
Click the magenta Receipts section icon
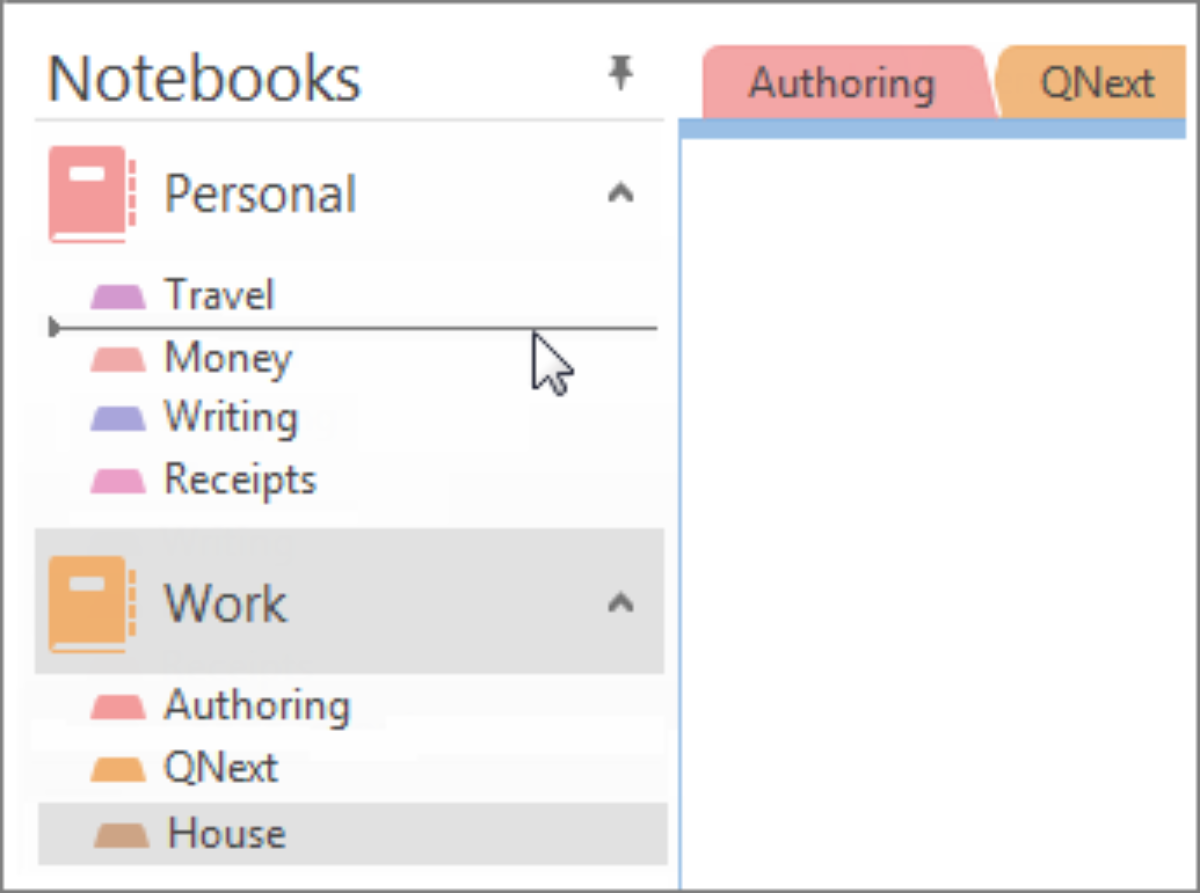pos(118,482)
